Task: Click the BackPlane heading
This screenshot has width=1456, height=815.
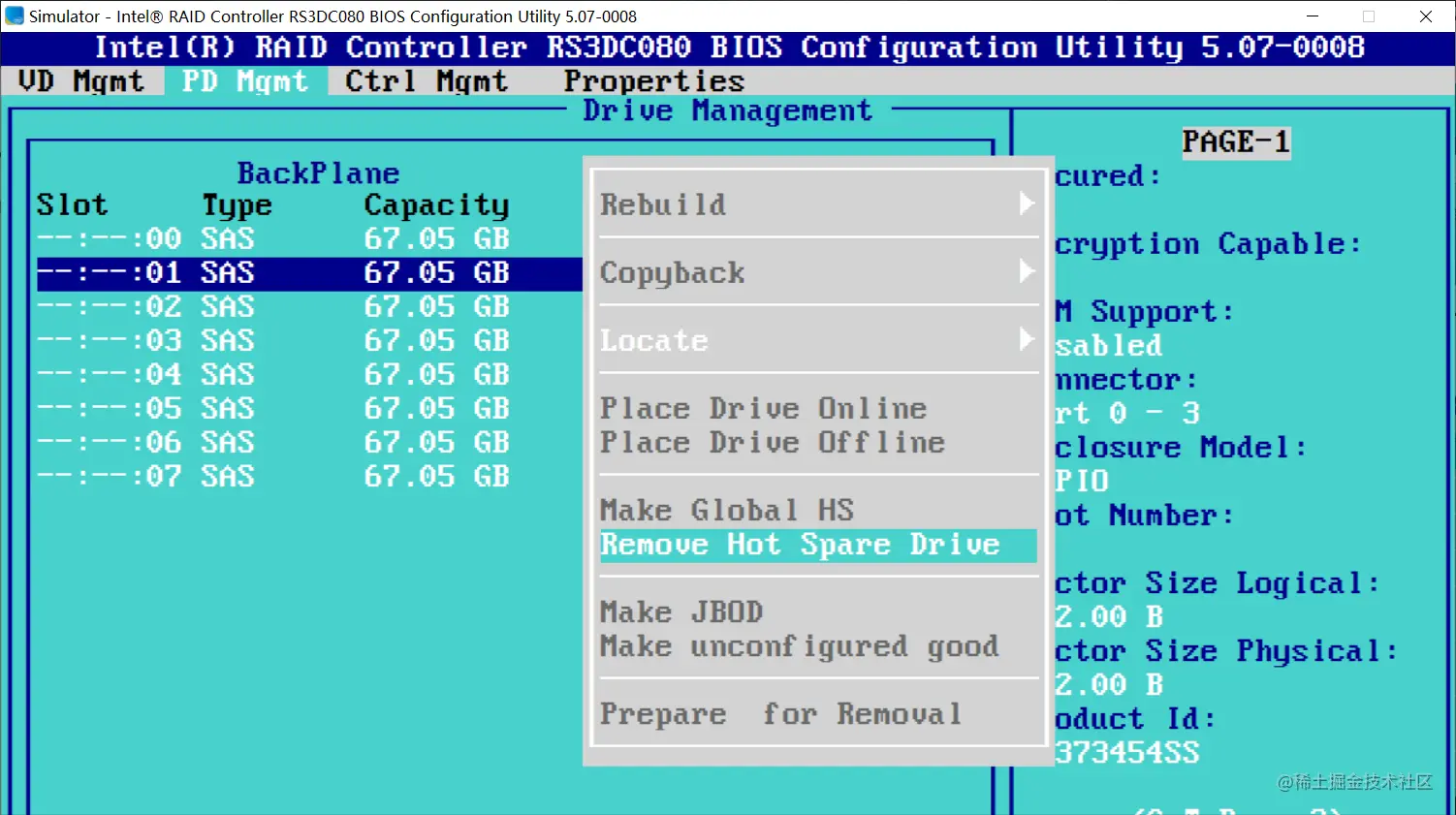Action: tap(318, 173)
